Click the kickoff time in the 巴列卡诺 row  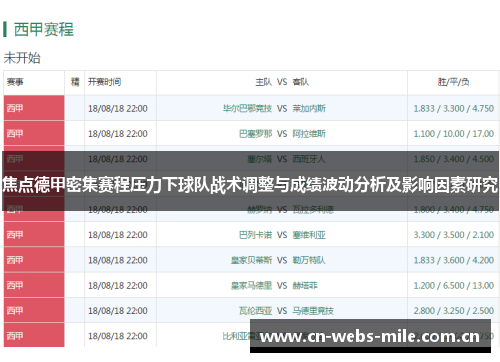[118, 235]
